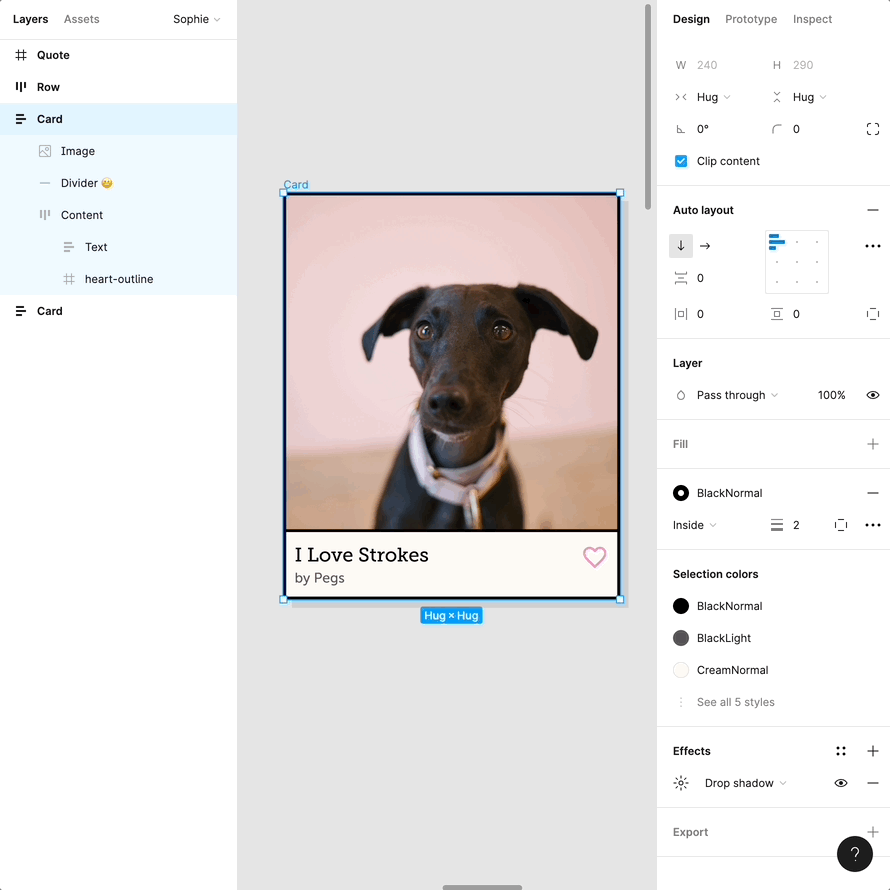Click the heart-outline frame icon
Viewport: 890px width, 890px height.
[69, 279]
